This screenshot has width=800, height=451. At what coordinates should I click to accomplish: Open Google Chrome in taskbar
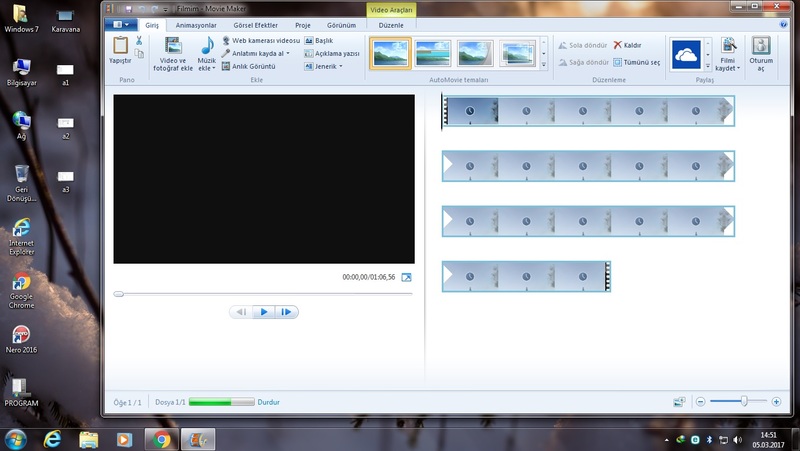[x=162, y=439]
